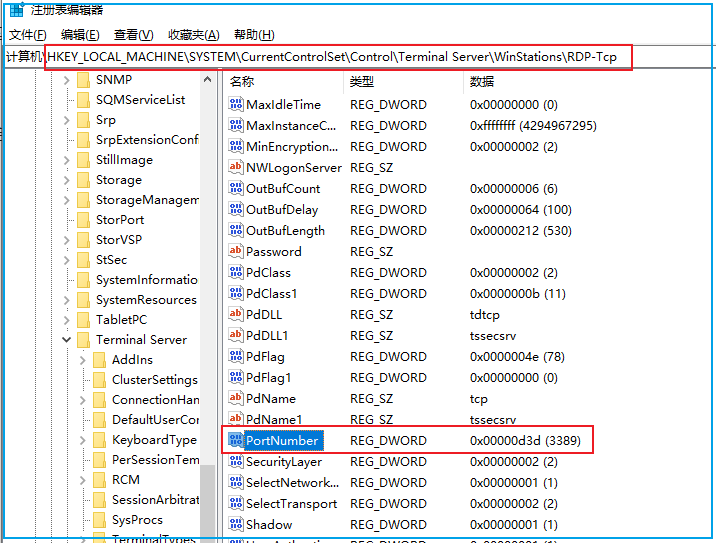Click the MaxInstanceC... value icon

[236, 125]
